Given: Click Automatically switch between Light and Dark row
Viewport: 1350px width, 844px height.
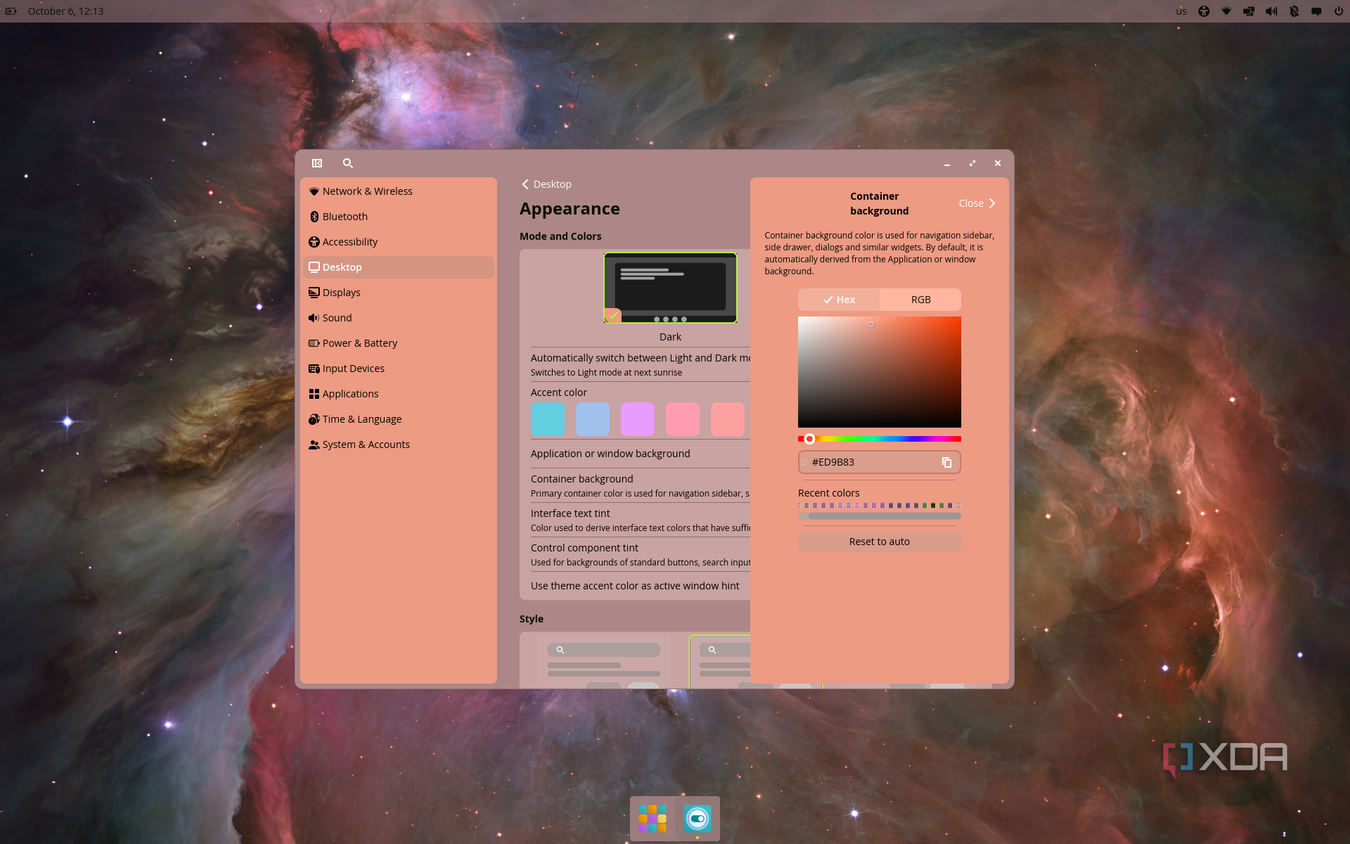Looking at the screenshot, I should tap(640, 364).
